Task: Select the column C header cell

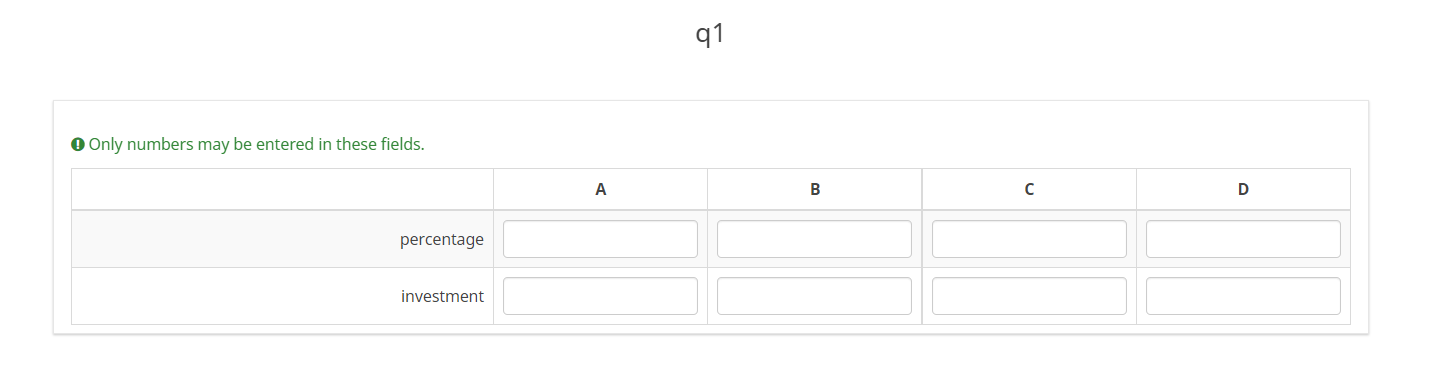Action: [1029, 189]
